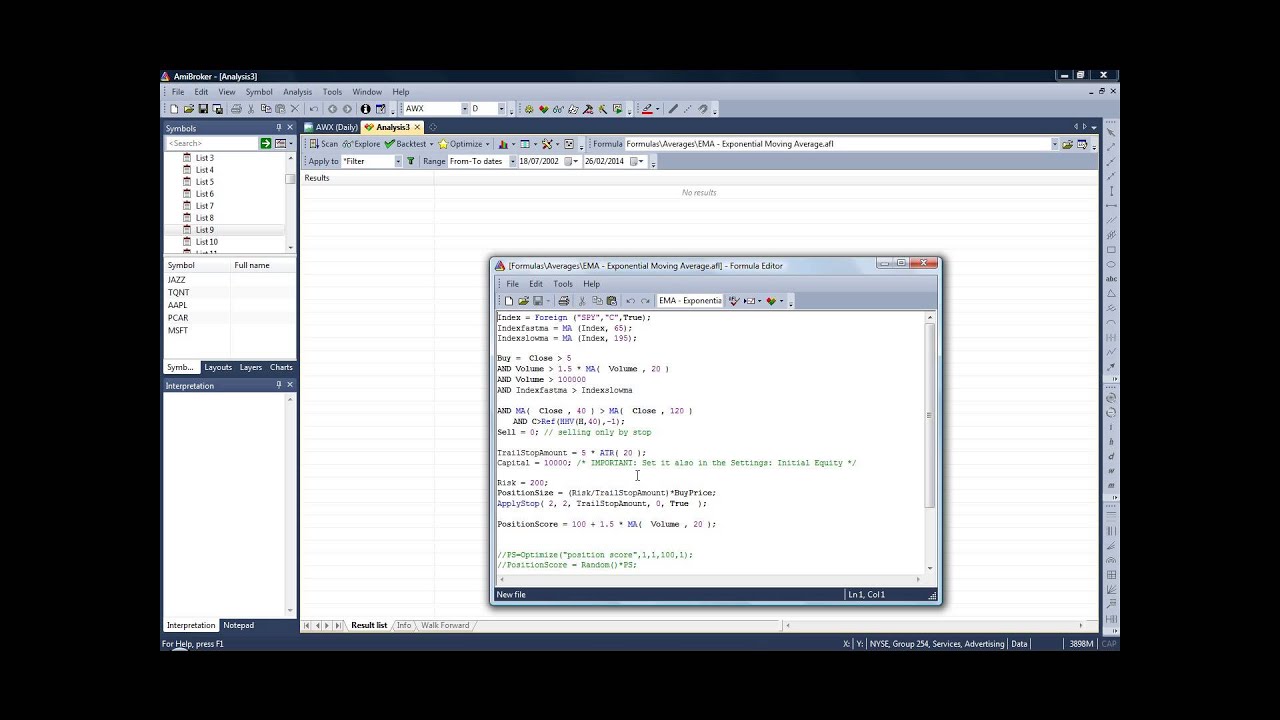Switch to the Layouts tab
The image size is (1280, 720).
218,367
